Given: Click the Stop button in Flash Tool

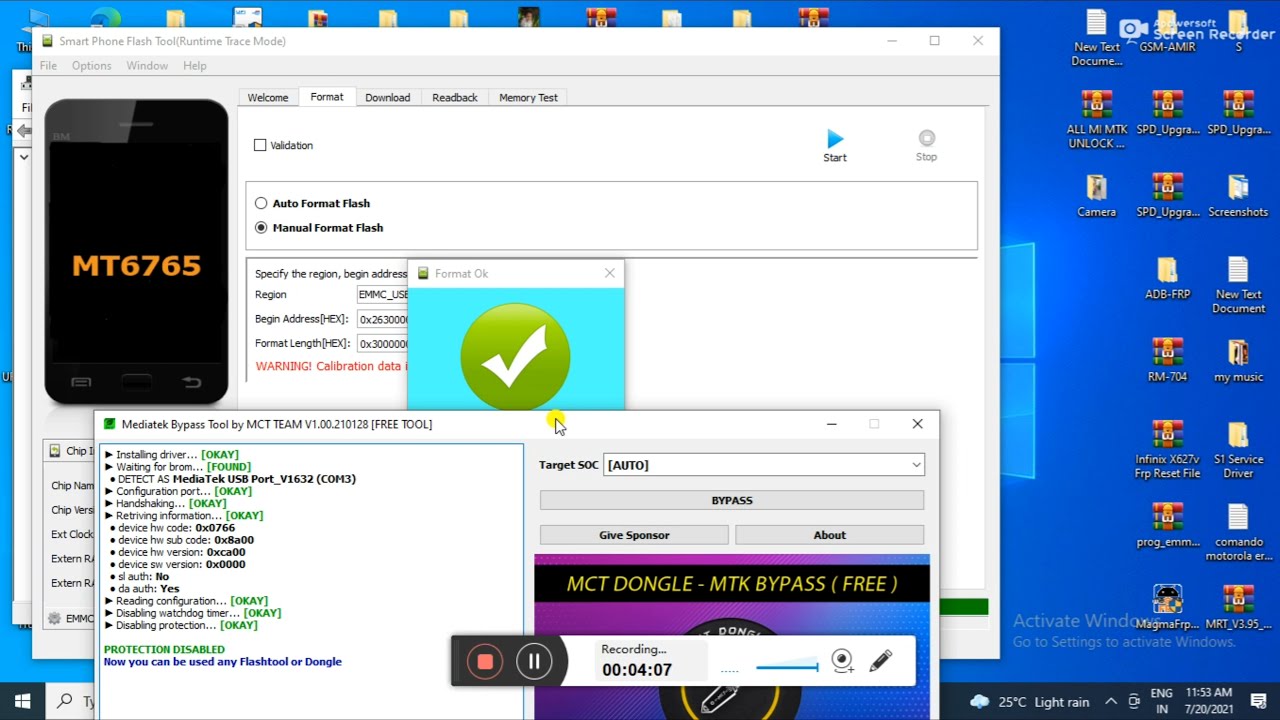Looking at the screenshot, I should 926,146.
